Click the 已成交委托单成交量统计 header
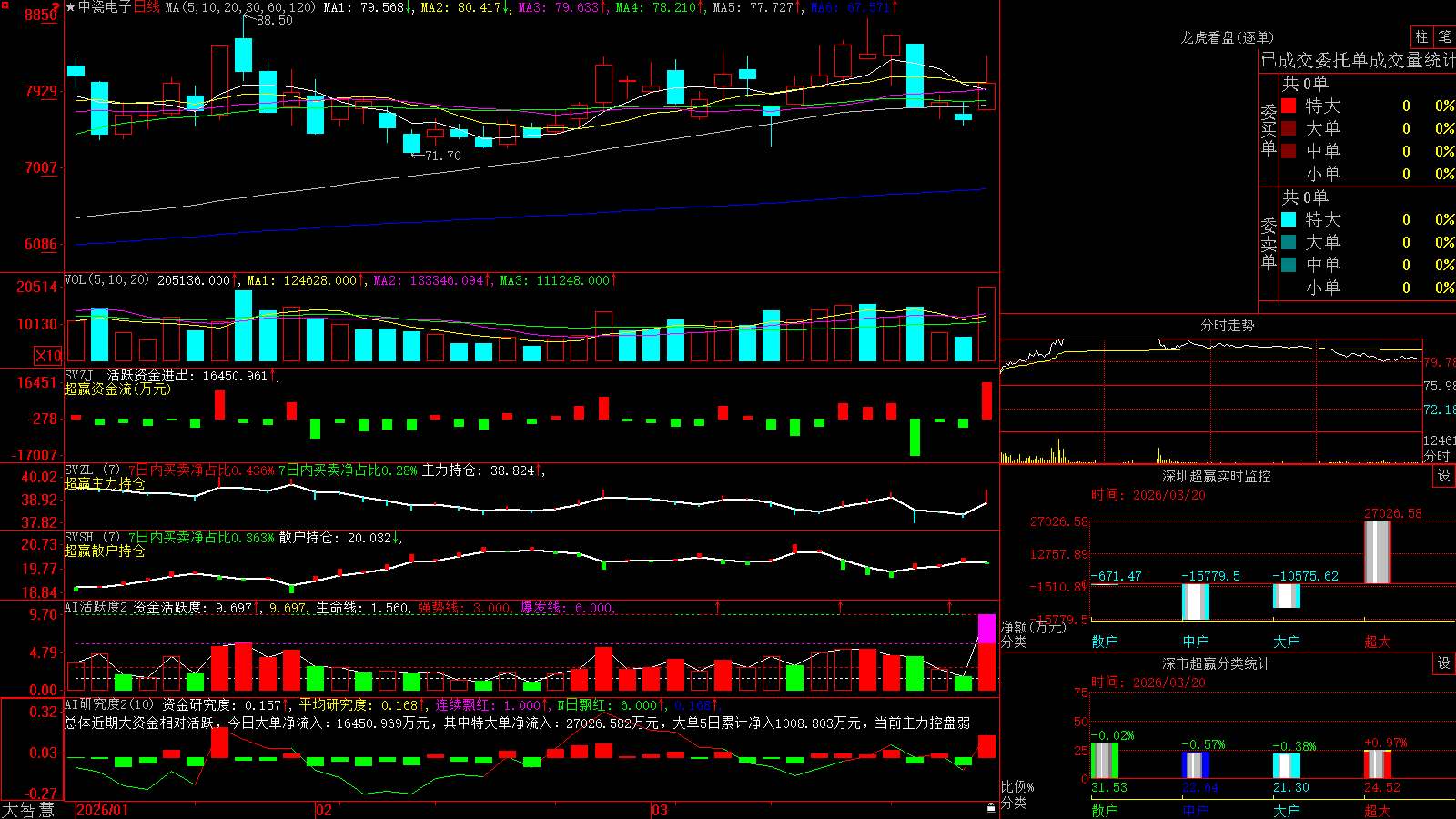1456x819 pixels. tap(1358, 60)
